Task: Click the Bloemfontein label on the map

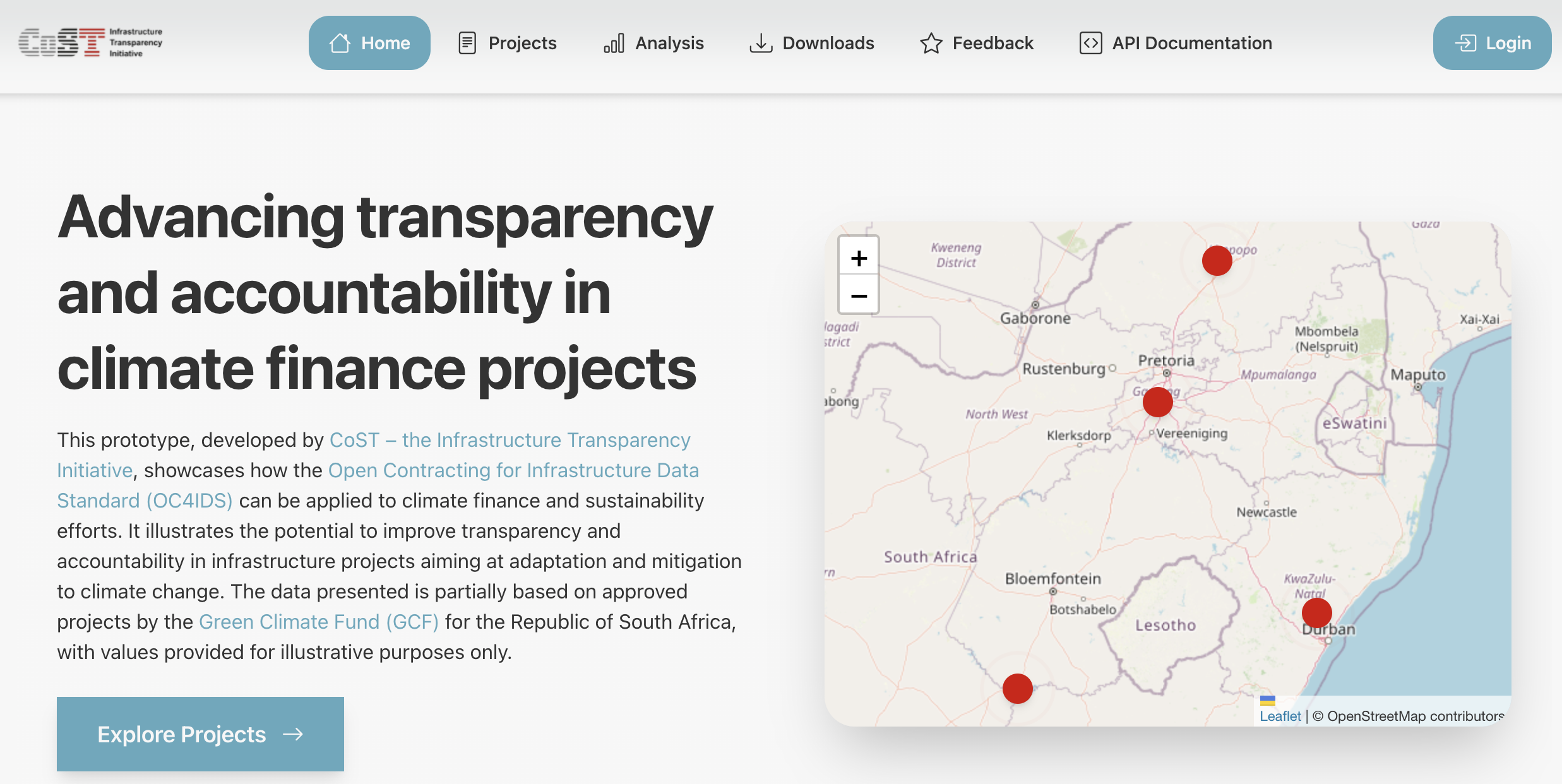Action: coord(1052,578)
